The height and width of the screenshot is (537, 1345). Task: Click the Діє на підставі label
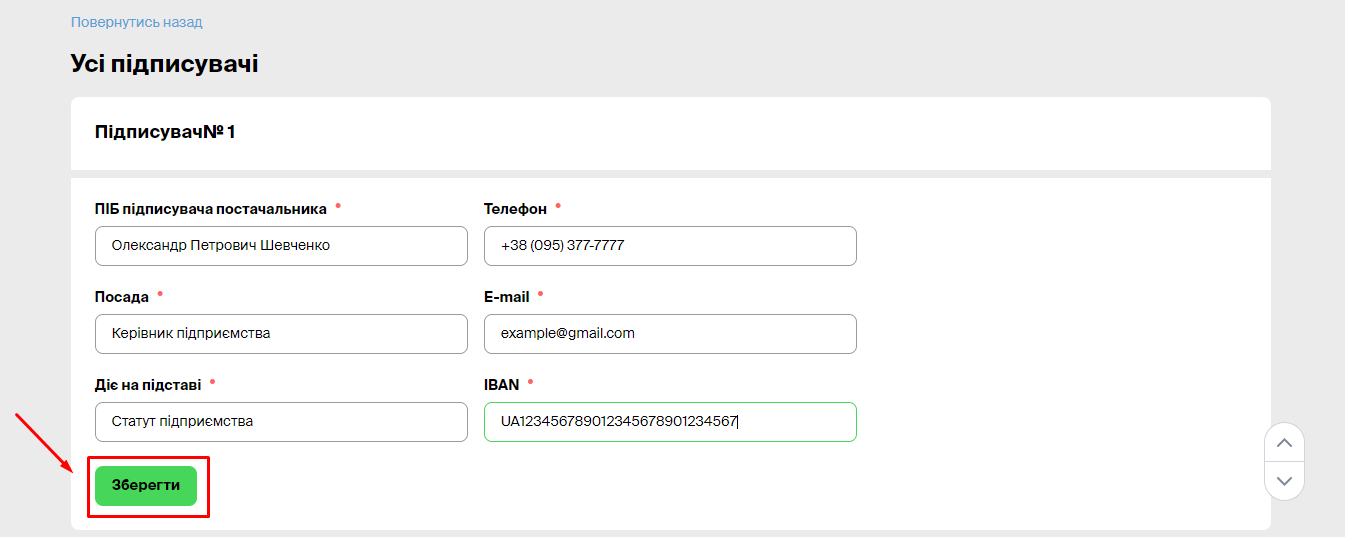[147, 385]
